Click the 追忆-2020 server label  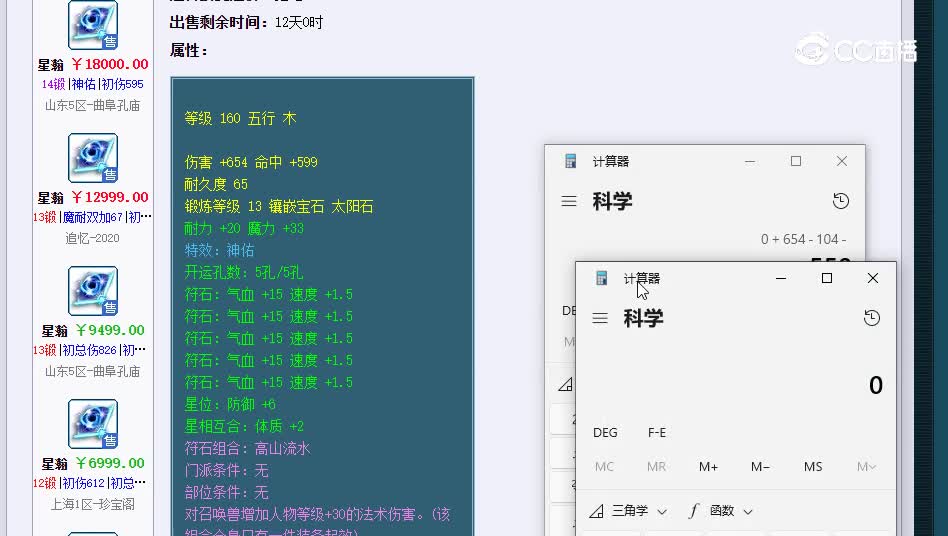(93, 238)
